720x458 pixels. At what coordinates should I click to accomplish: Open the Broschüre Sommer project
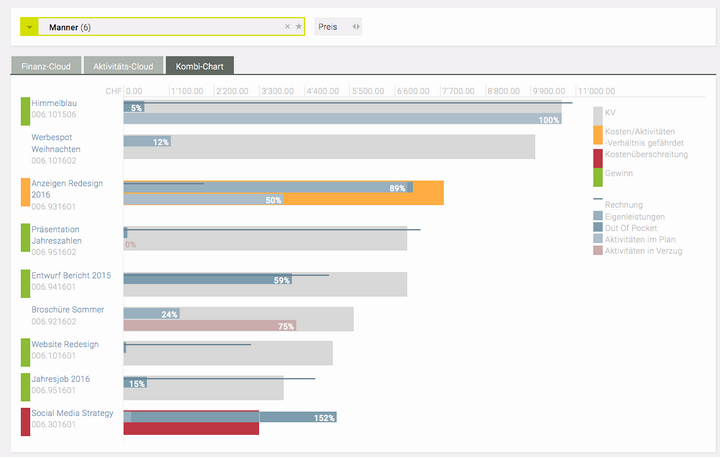pyautogui.click(x=68, y=309)
